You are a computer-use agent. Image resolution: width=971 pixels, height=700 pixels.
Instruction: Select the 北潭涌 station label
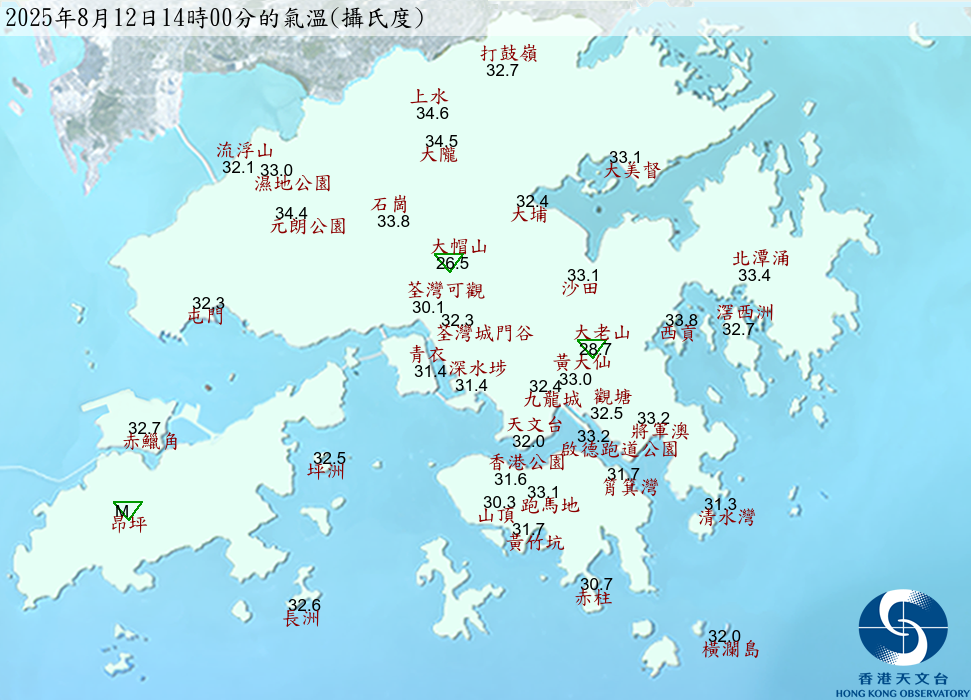tap(761, 258)
